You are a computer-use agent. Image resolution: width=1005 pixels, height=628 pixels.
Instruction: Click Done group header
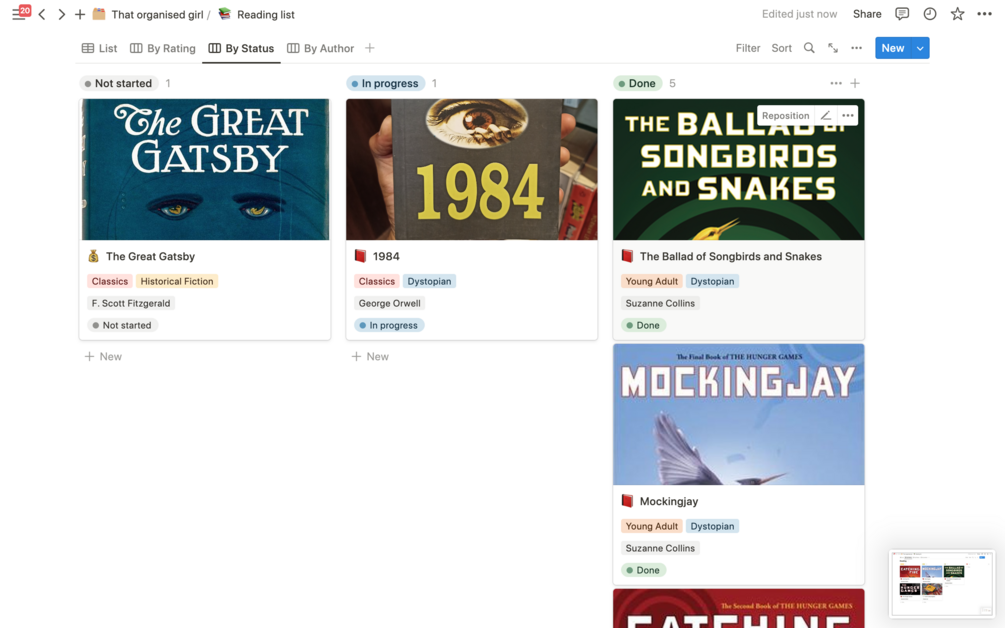click(x=637, y=83)
